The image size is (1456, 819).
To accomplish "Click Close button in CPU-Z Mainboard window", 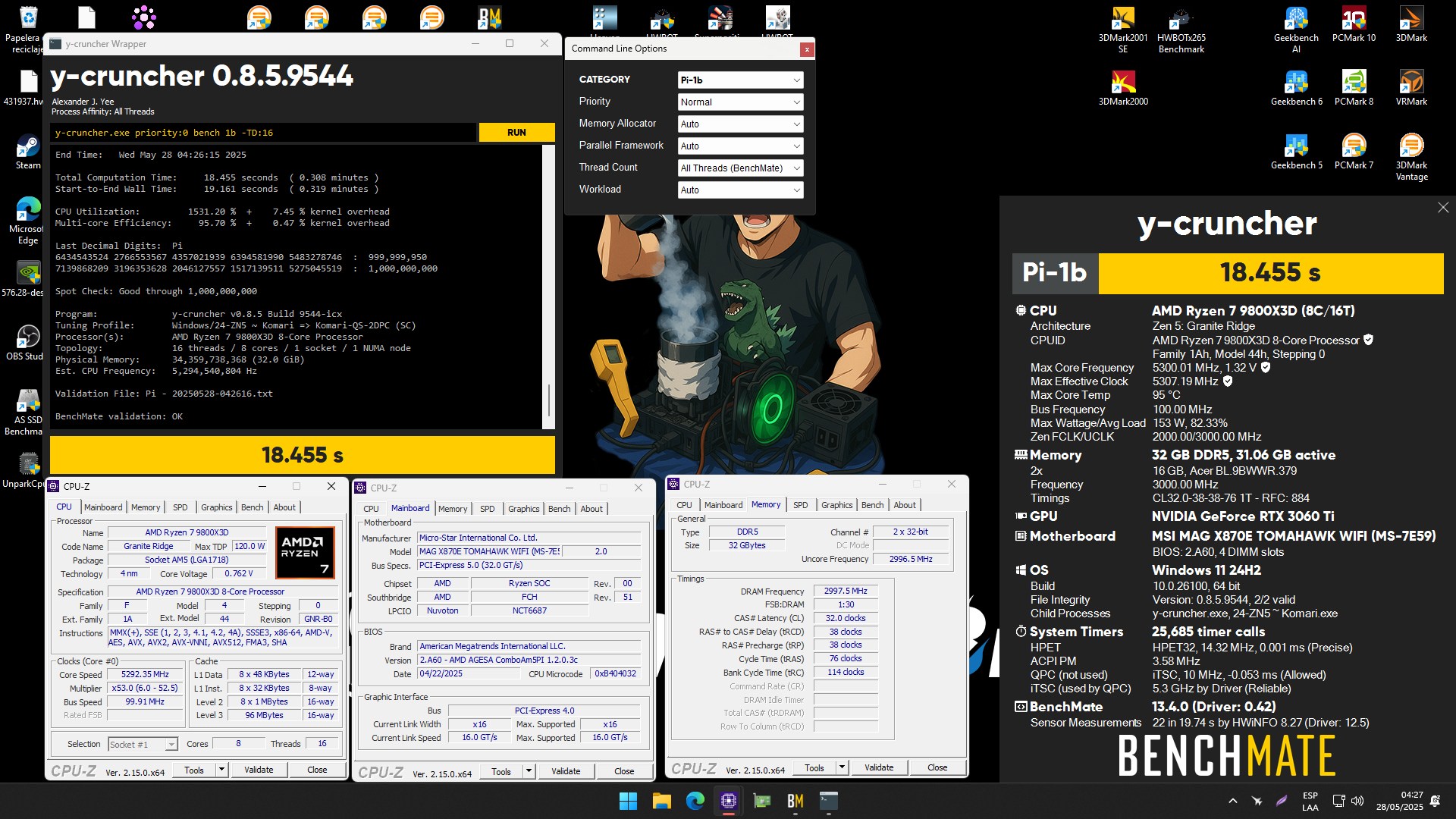I will coord(624,771).
